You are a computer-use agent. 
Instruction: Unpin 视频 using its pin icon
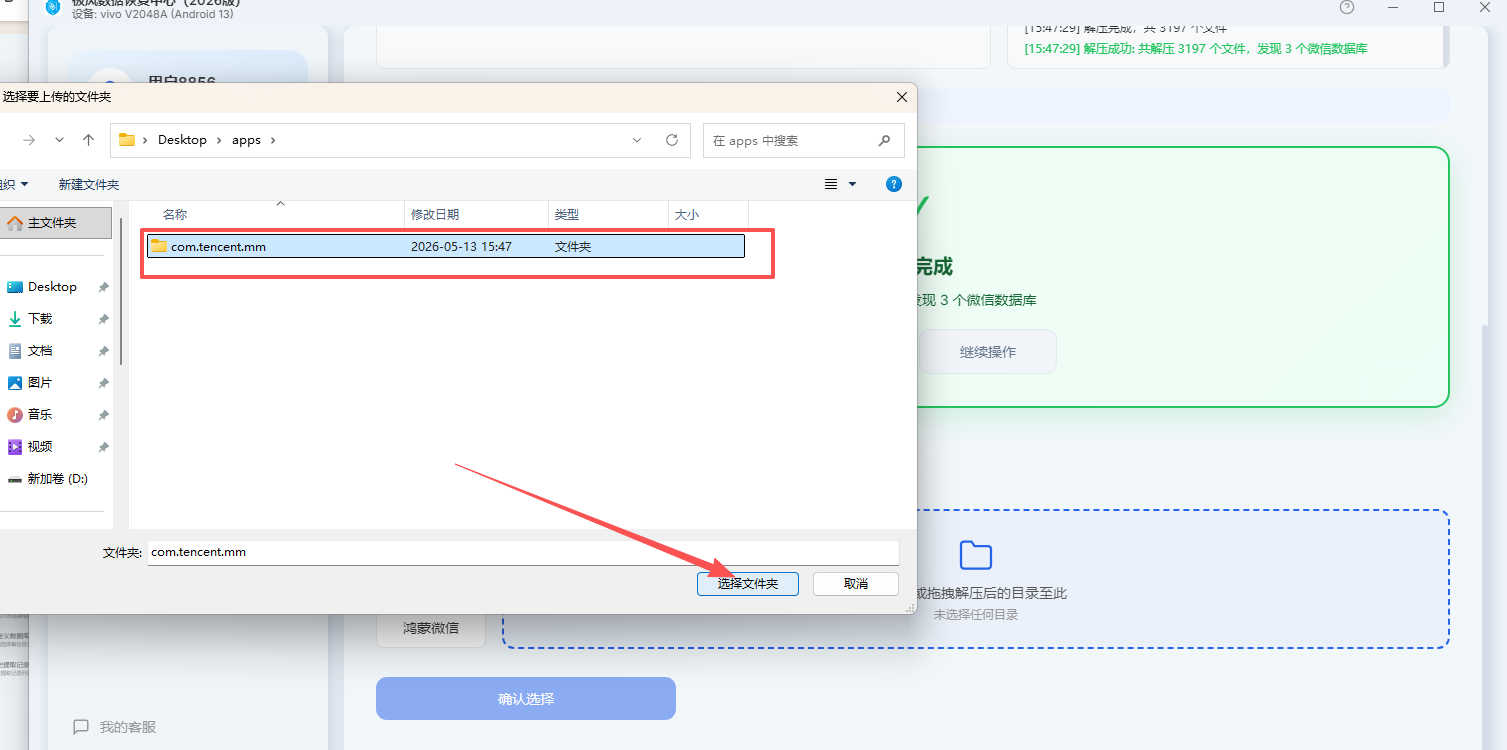[x=103, y=447]
